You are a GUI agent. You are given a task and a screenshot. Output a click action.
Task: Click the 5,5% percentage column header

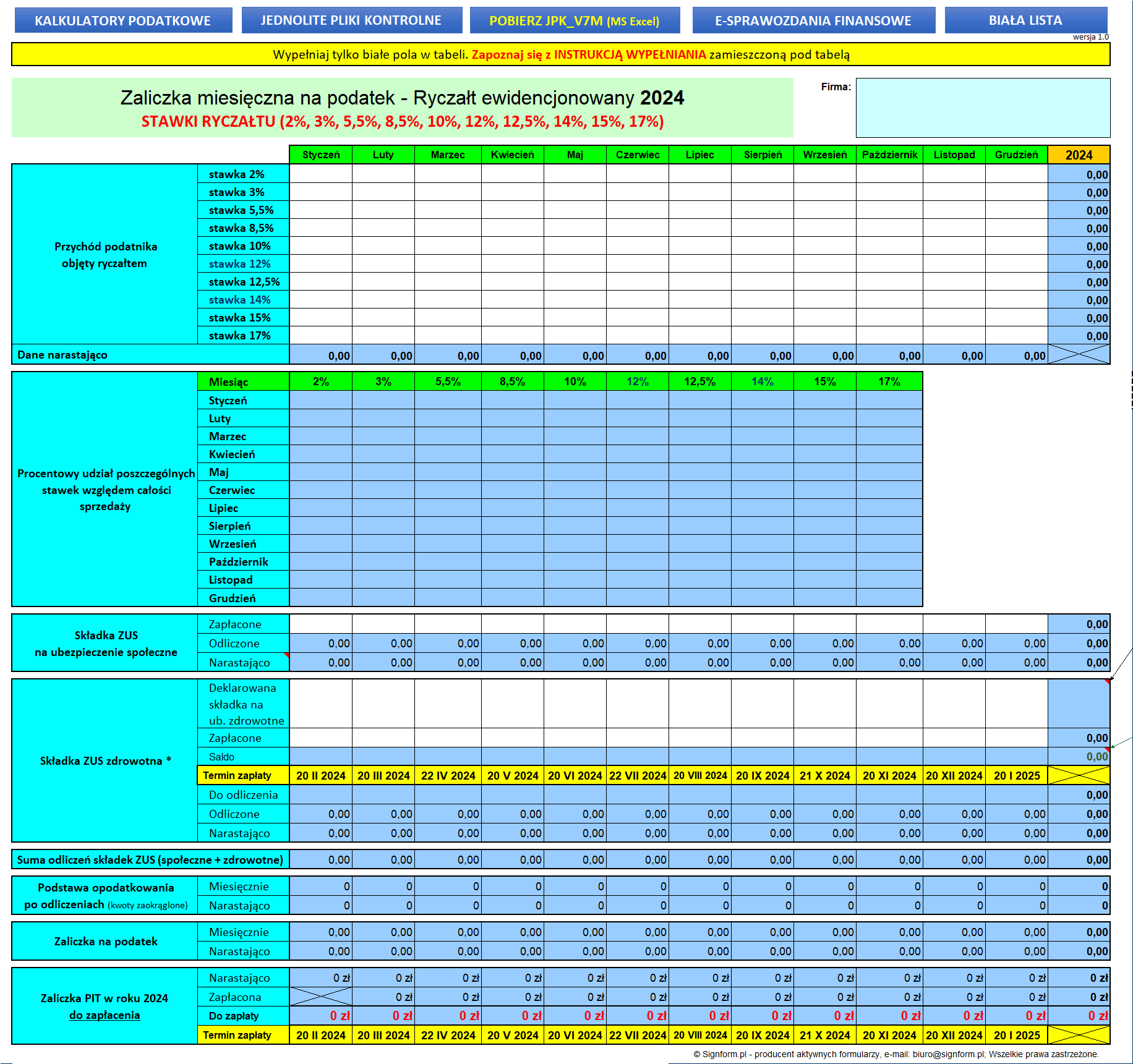click(448, 381)
